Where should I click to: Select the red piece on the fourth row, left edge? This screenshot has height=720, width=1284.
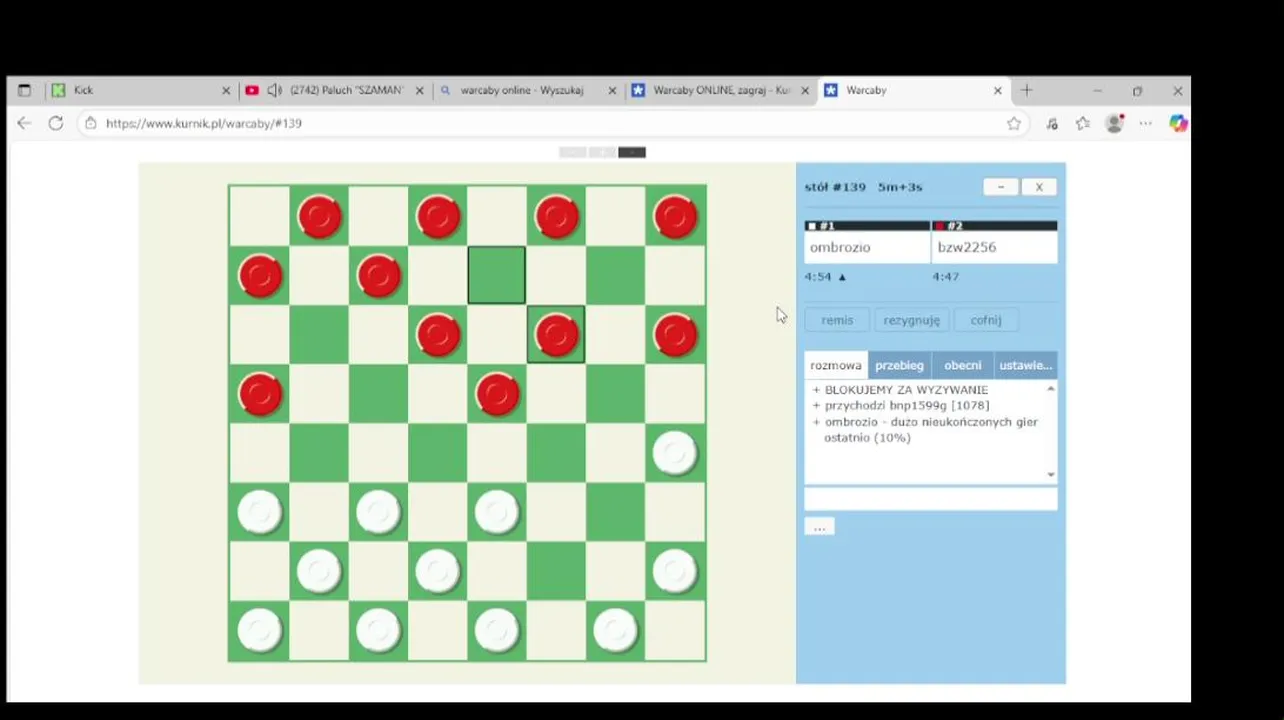pyautogui.click(x=260, y=394)
